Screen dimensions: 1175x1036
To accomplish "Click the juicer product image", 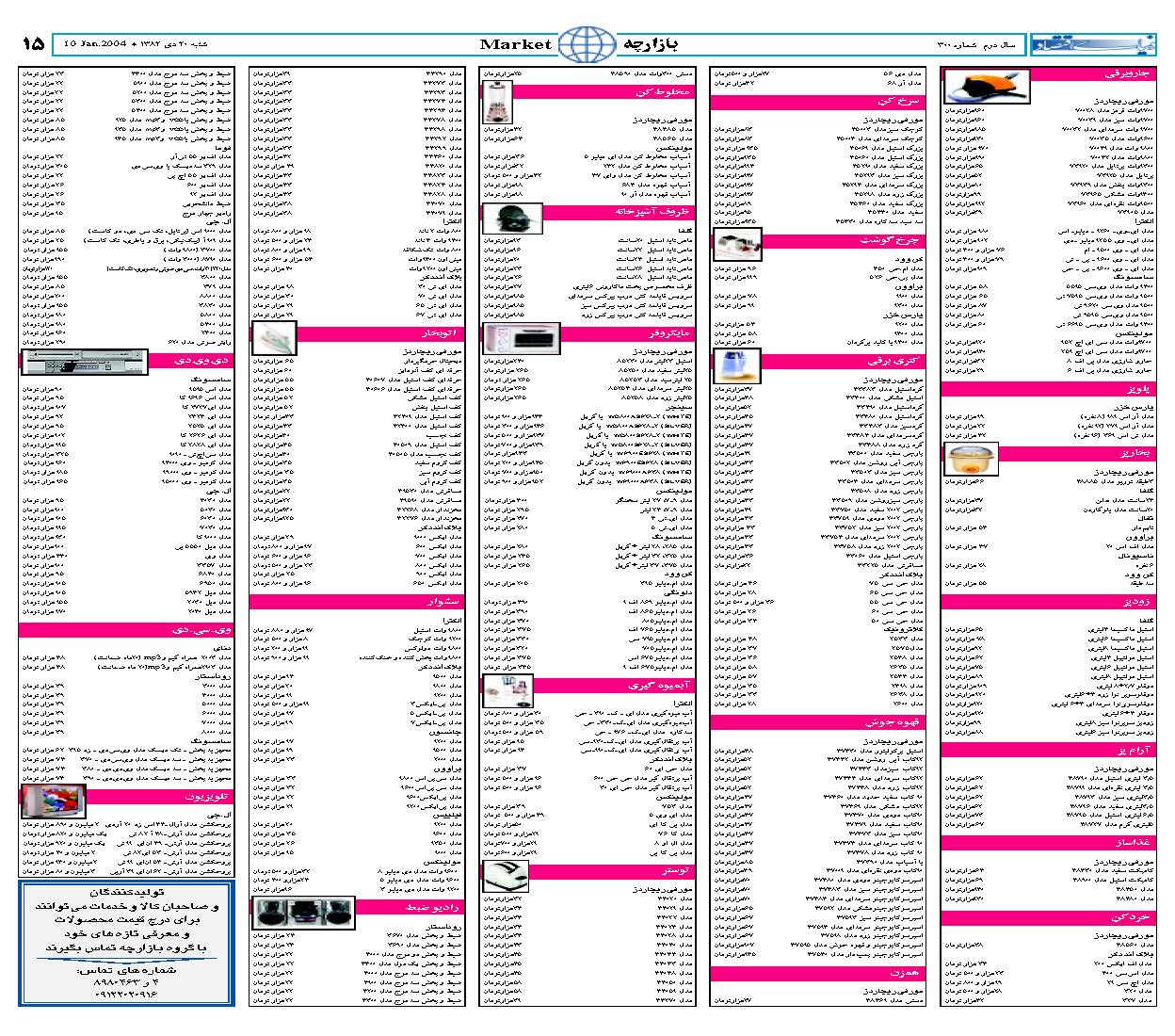I will (508, 689).
